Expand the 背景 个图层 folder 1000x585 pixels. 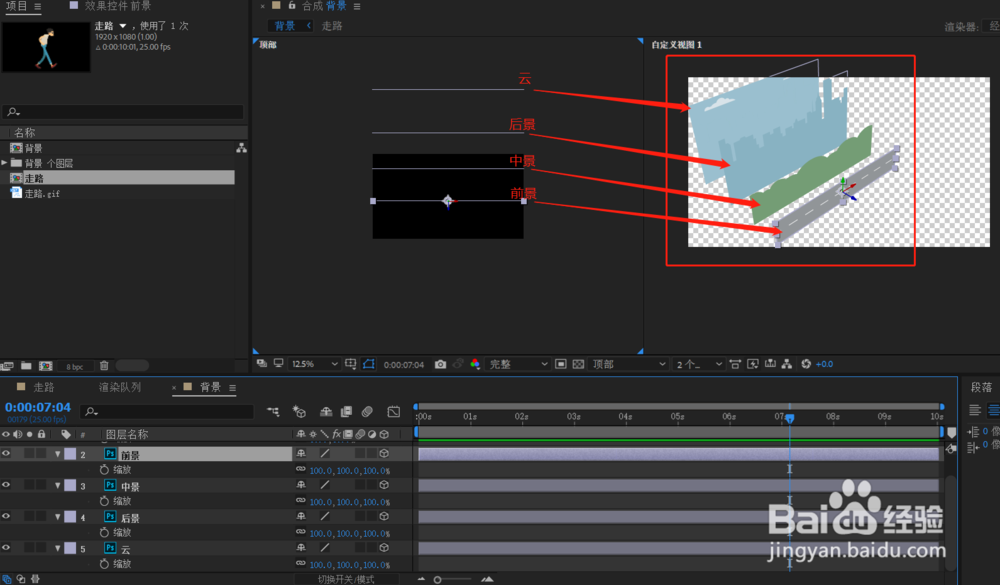4,163
